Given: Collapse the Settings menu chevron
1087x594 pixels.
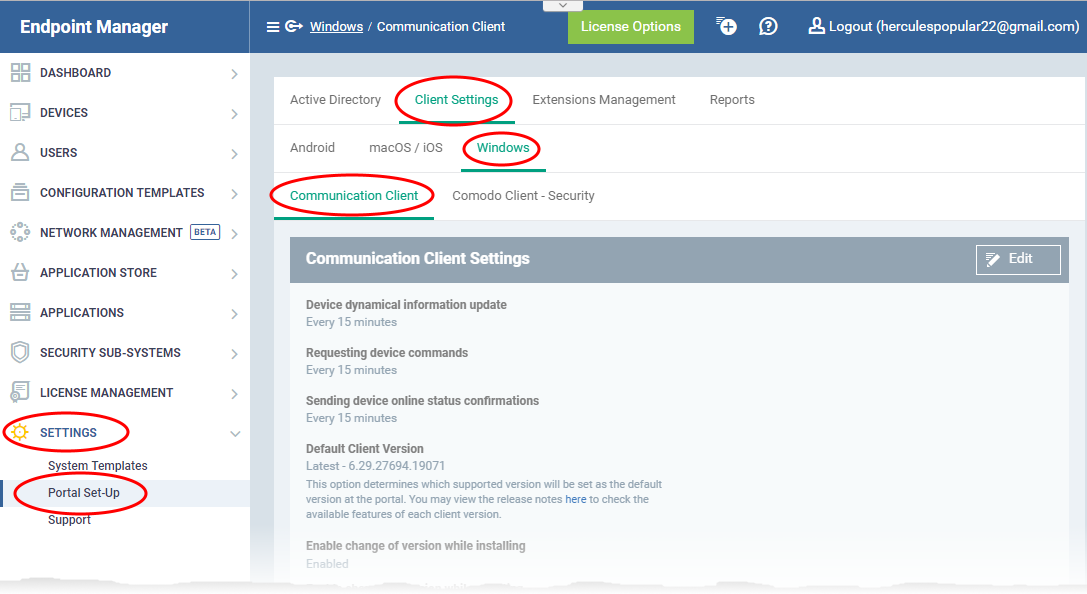Looking at the screenshot, I should click(235, 434).
